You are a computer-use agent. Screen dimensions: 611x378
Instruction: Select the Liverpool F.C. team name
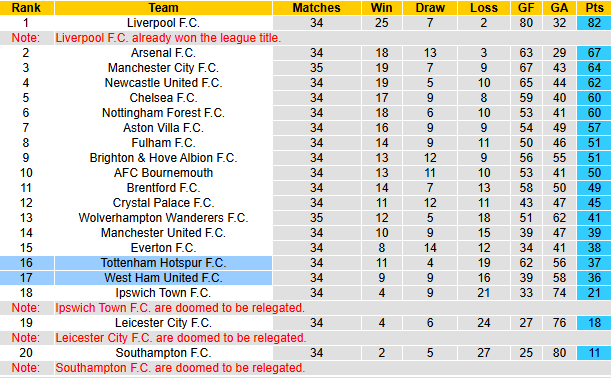pos(163,23)
